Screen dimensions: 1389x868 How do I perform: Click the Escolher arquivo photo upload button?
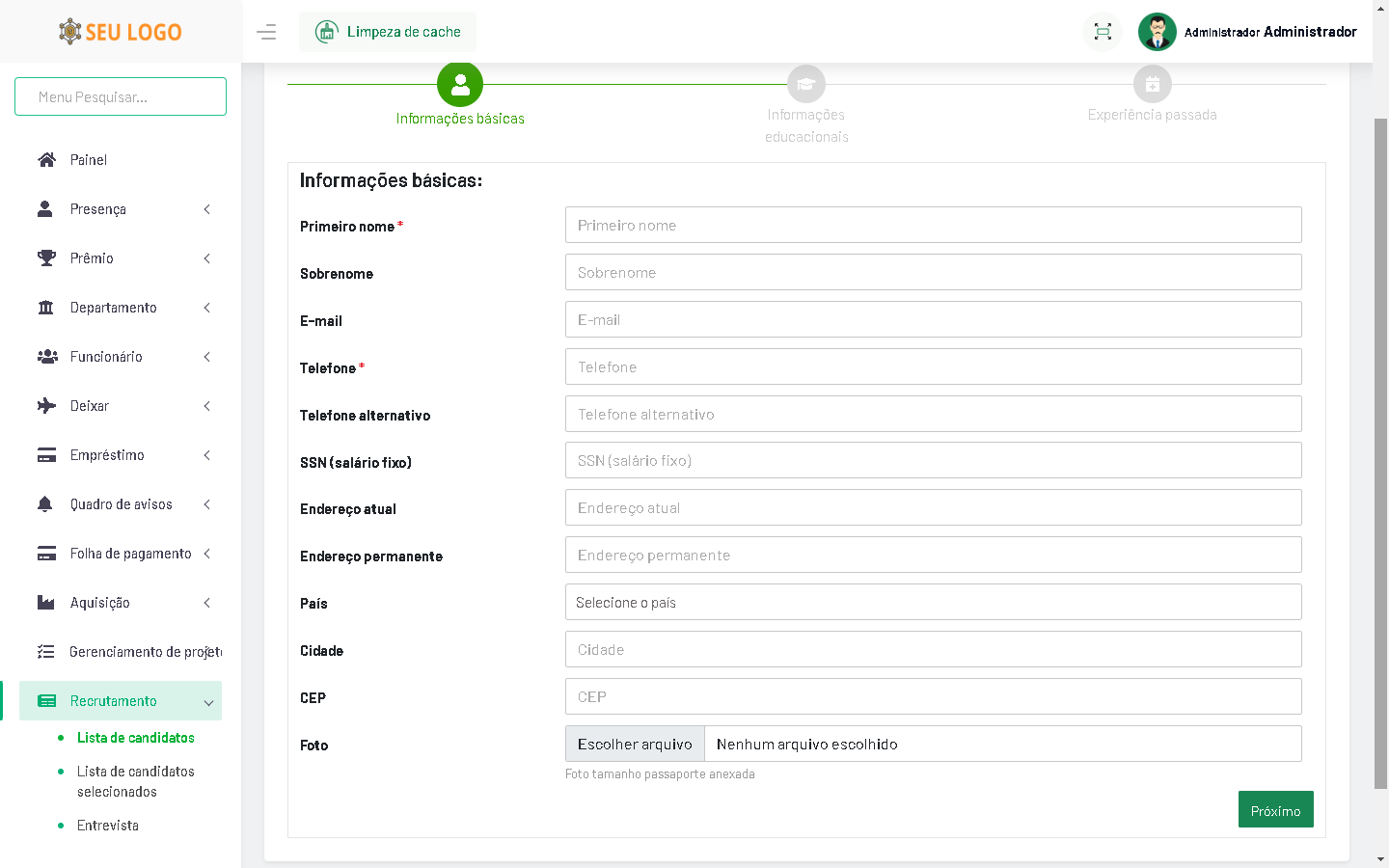point(635,745)
